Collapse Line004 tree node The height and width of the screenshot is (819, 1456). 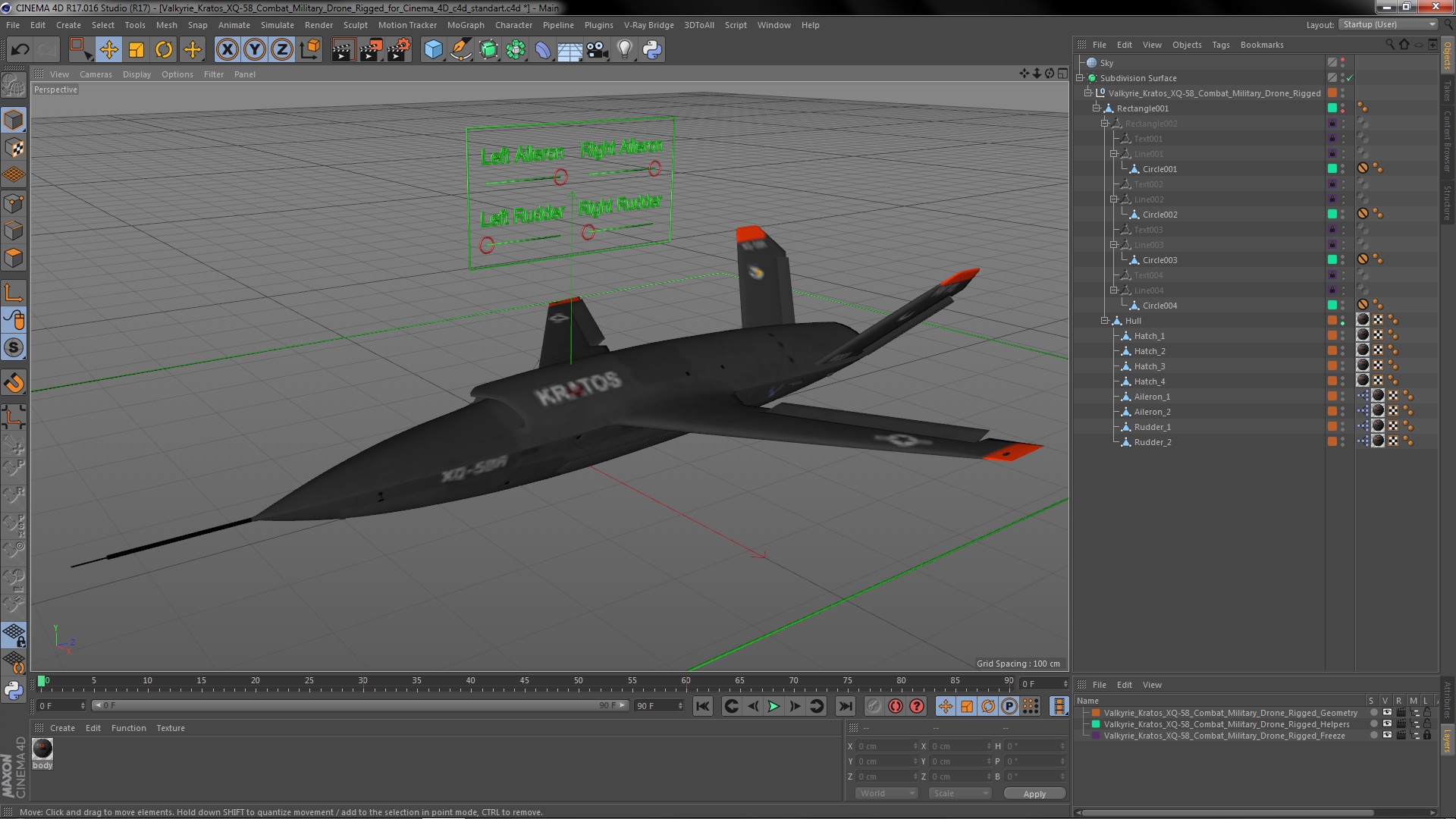pos(1114,290)
